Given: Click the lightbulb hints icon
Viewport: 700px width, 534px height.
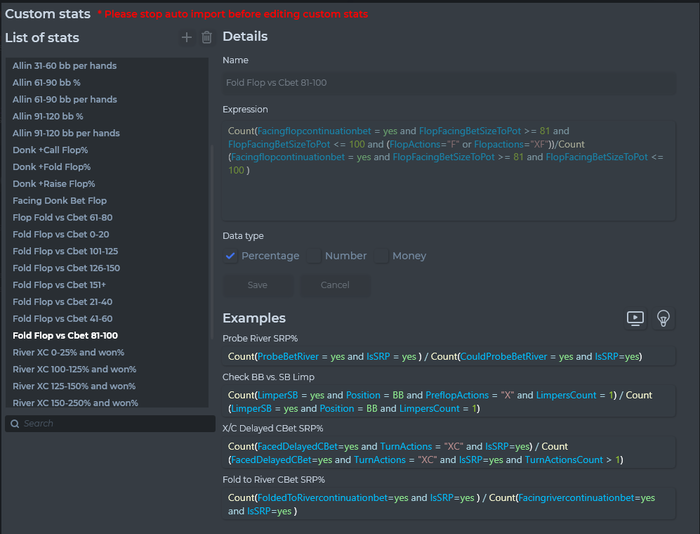Looking at the screenshot, I should 662,318.
